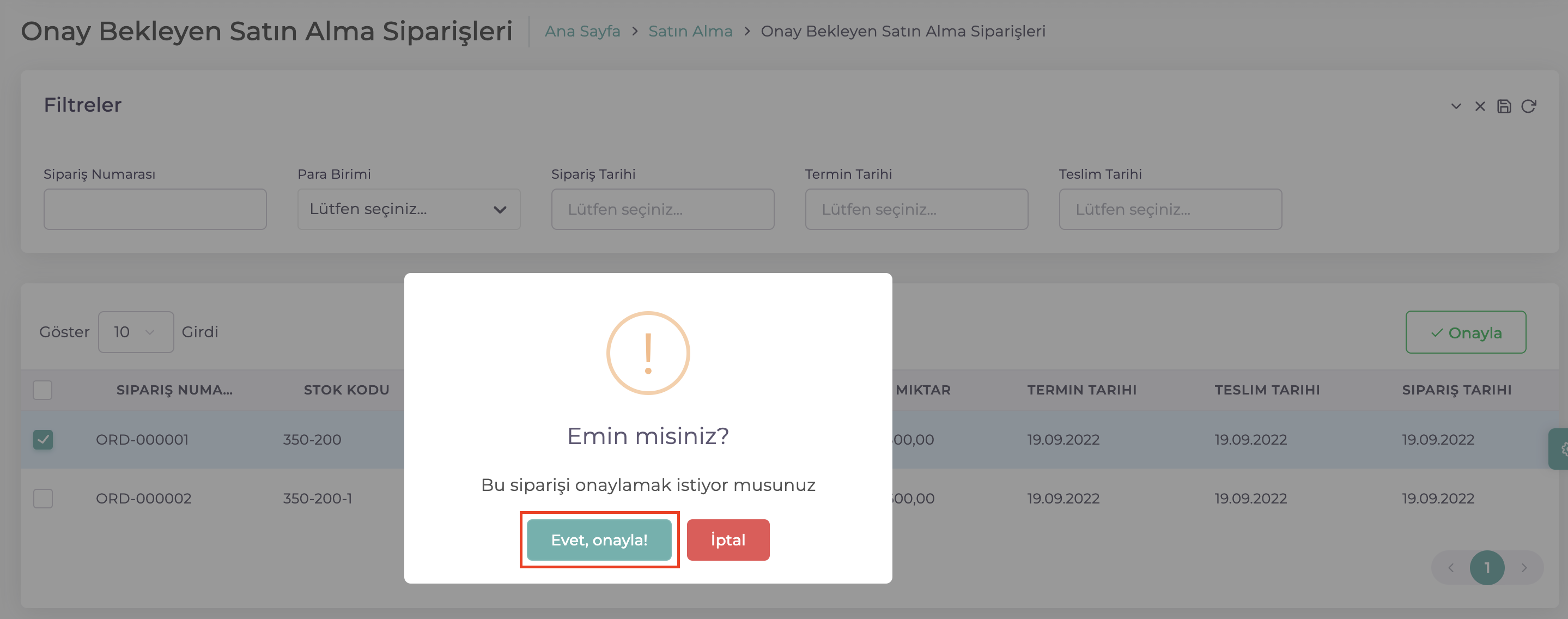Go to next page arrow
Image resolution: width=1568 pixels, height=619 pixels.
point(1524,568)
